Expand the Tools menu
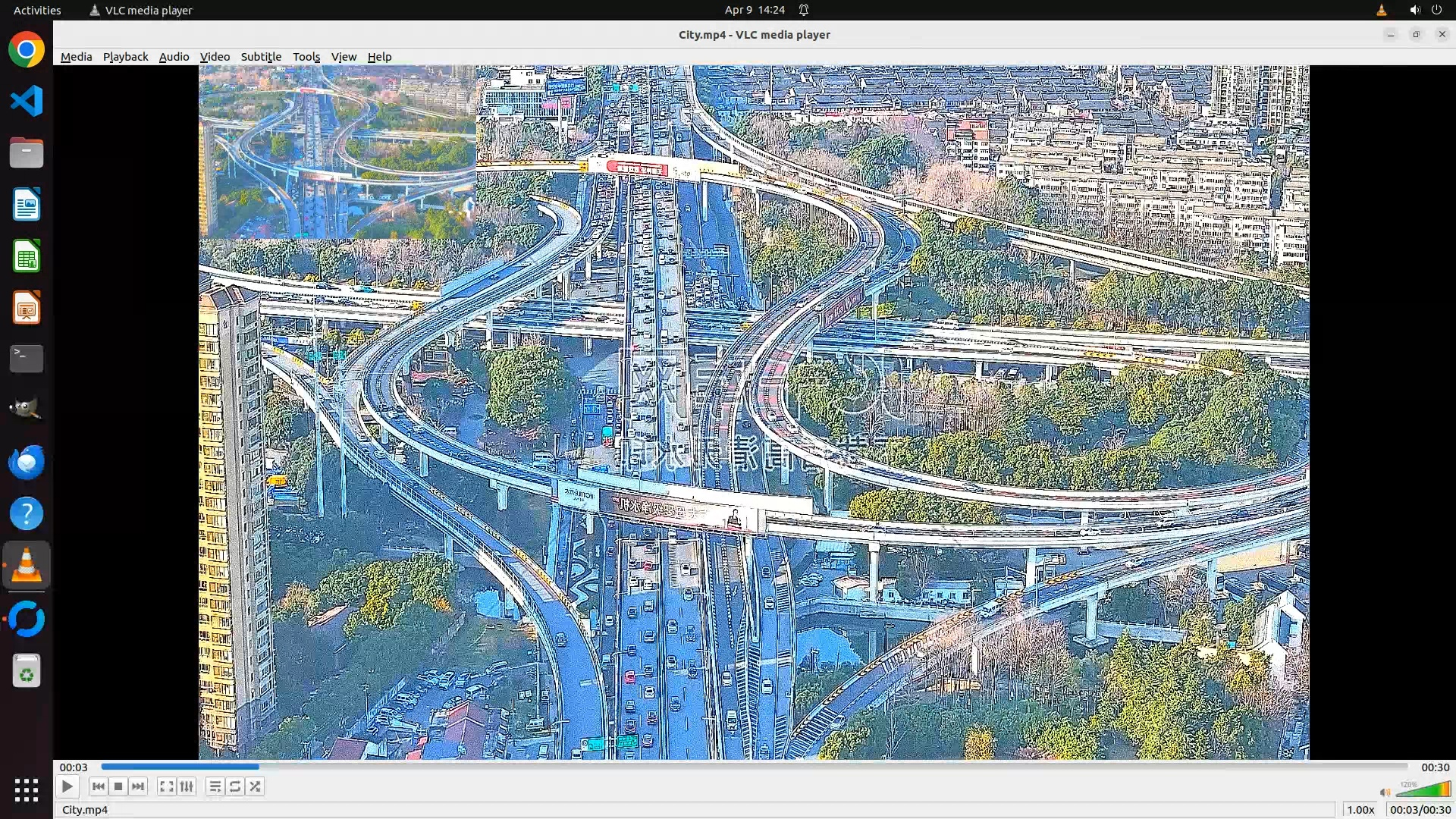 pyautogui.click(x=306, y=57)
